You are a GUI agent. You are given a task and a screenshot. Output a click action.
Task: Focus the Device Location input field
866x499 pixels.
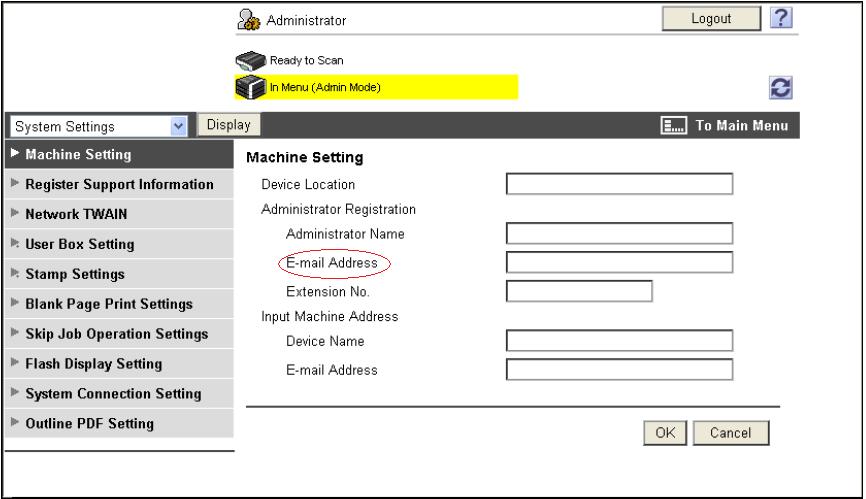(x=619, y=184)
